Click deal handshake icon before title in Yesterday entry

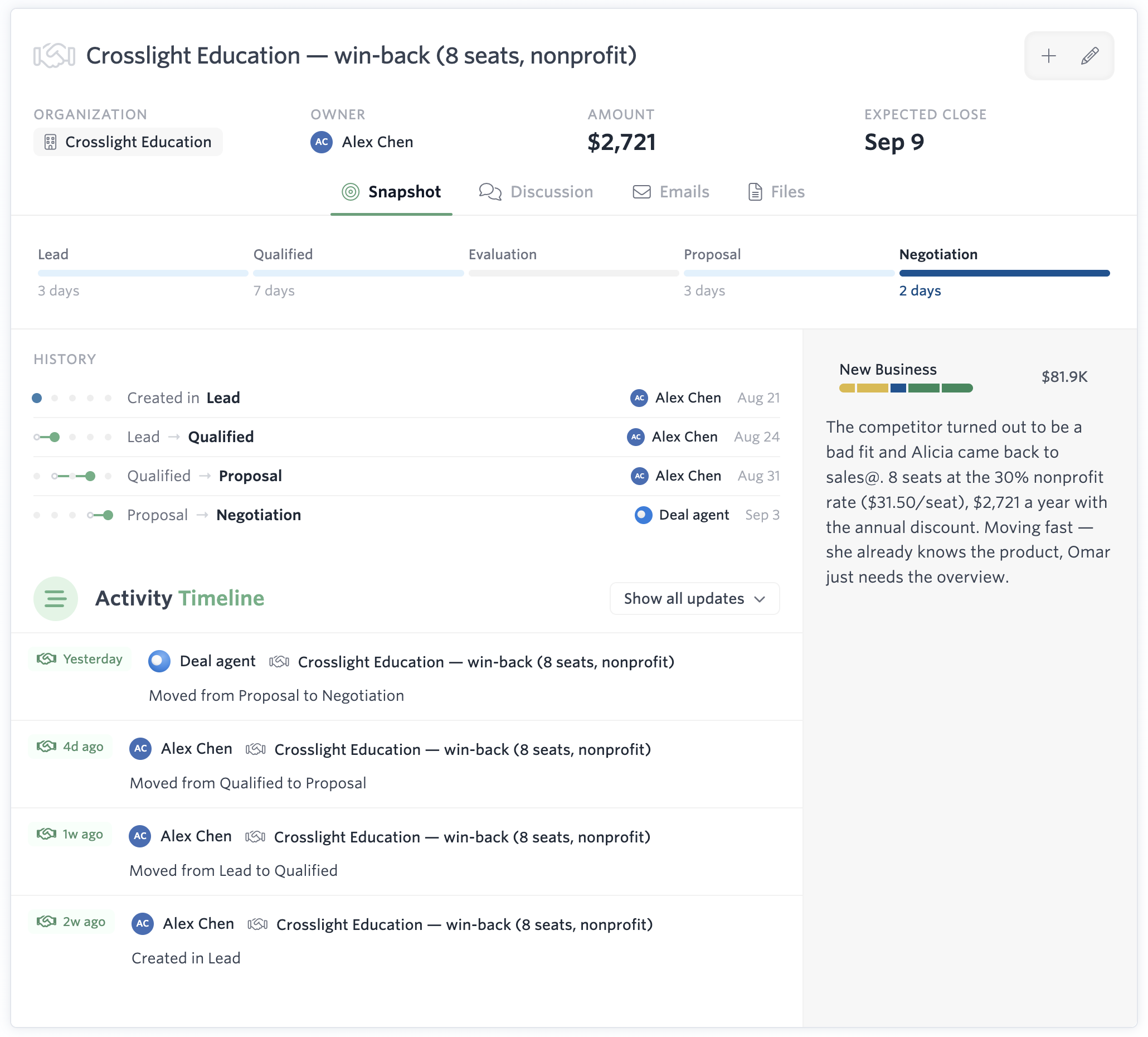point(279,662)
